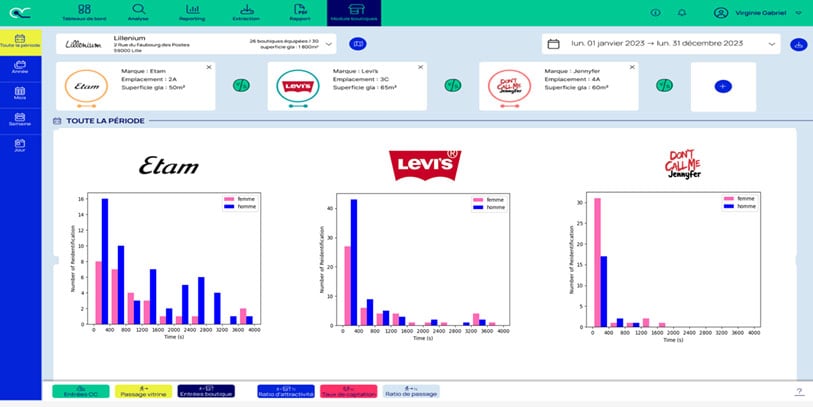Click the teal range indicator under Levi's logo

pyautogui.click(x=298, y=106)
